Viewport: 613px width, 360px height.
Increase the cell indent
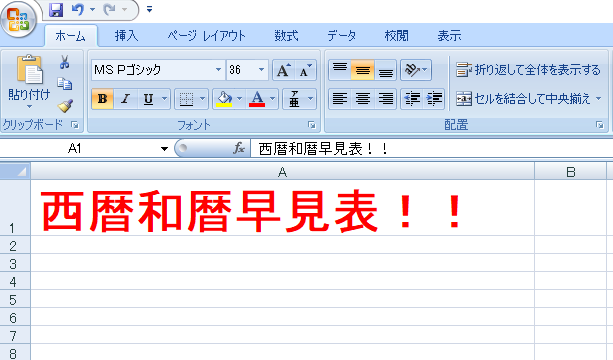(434, 99)
